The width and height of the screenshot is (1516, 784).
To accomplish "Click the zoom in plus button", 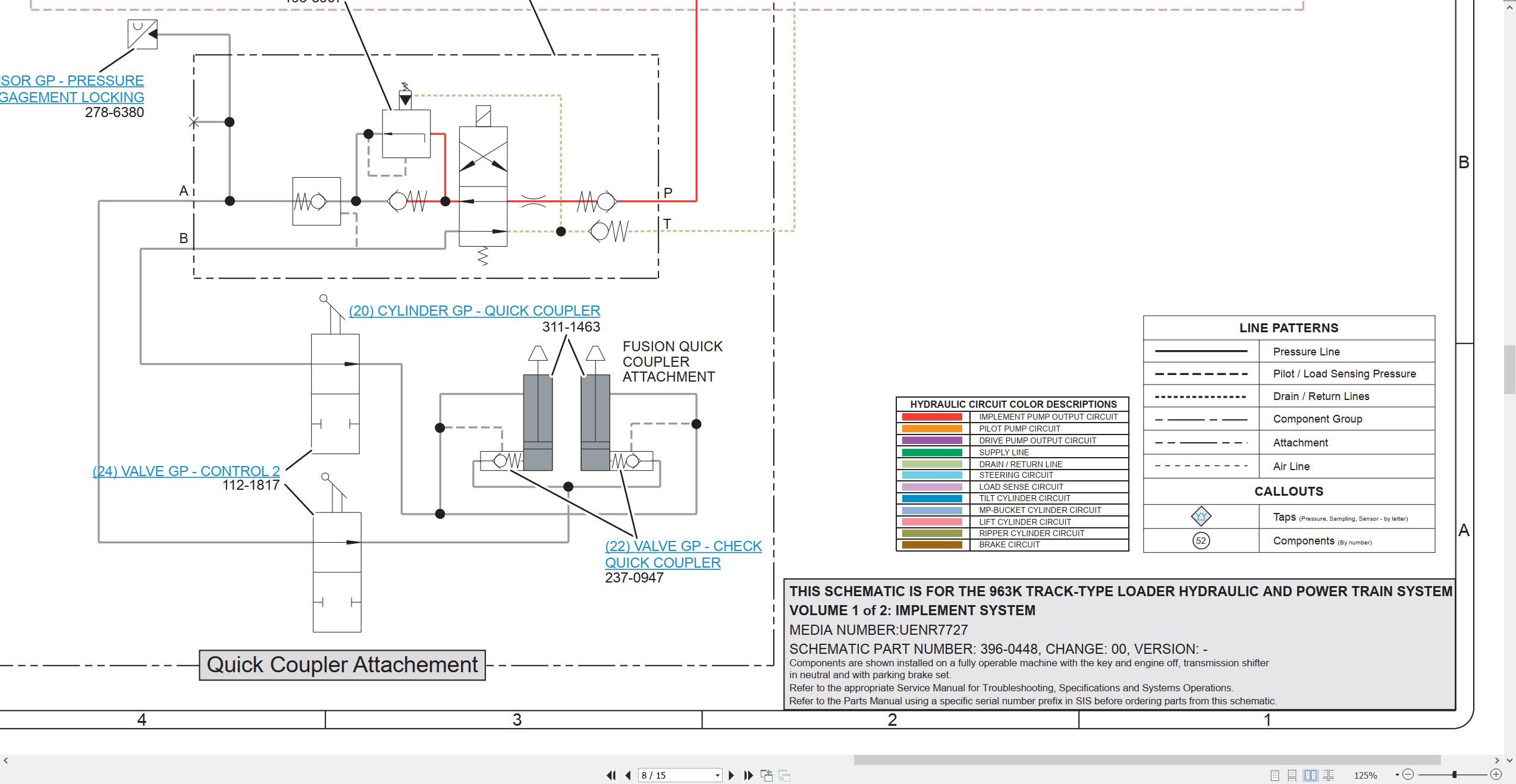I will pyautogui.click(x=1496, y=774).
